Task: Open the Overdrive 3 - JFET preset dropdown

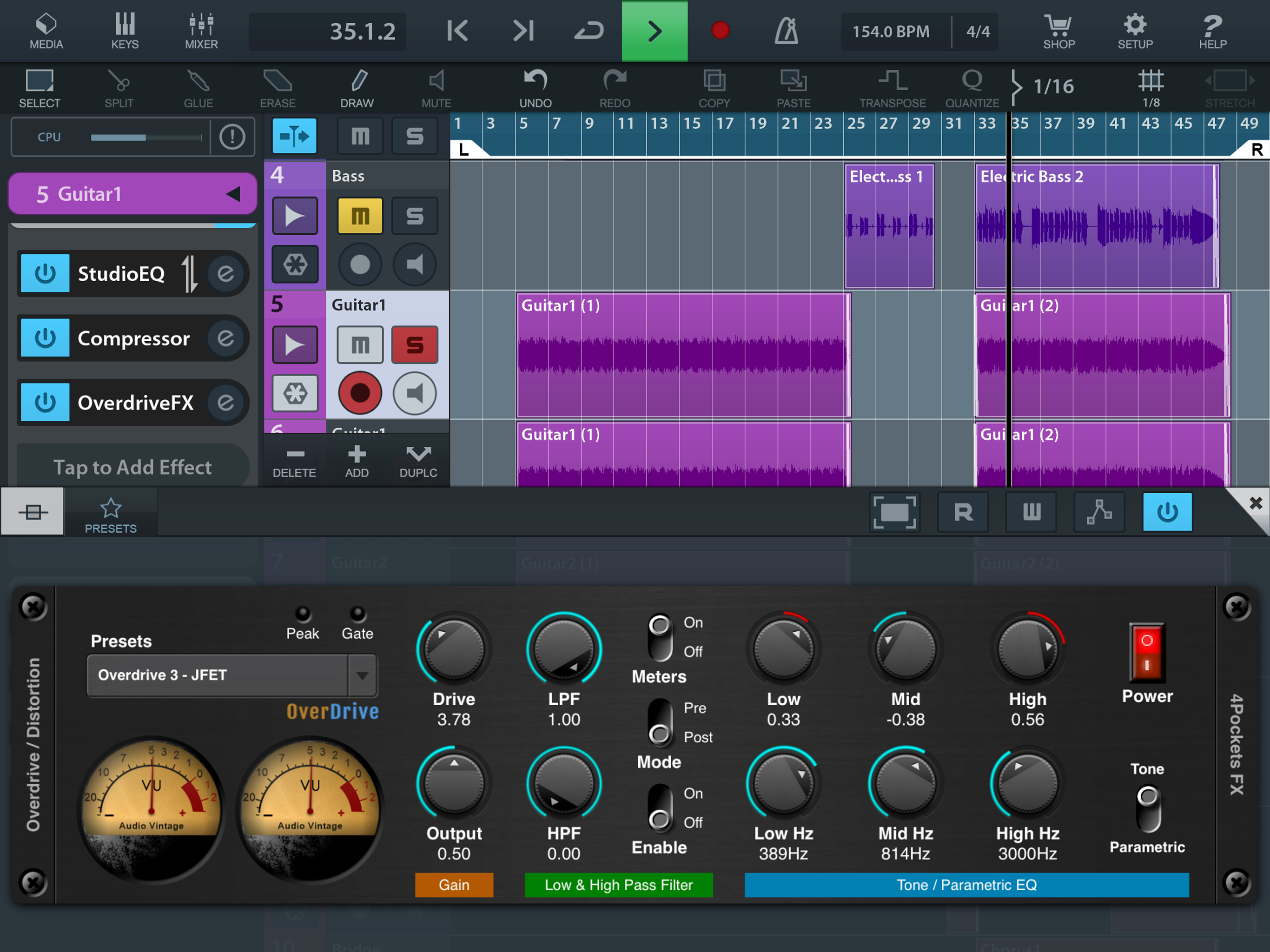Action: pos(362,675)
